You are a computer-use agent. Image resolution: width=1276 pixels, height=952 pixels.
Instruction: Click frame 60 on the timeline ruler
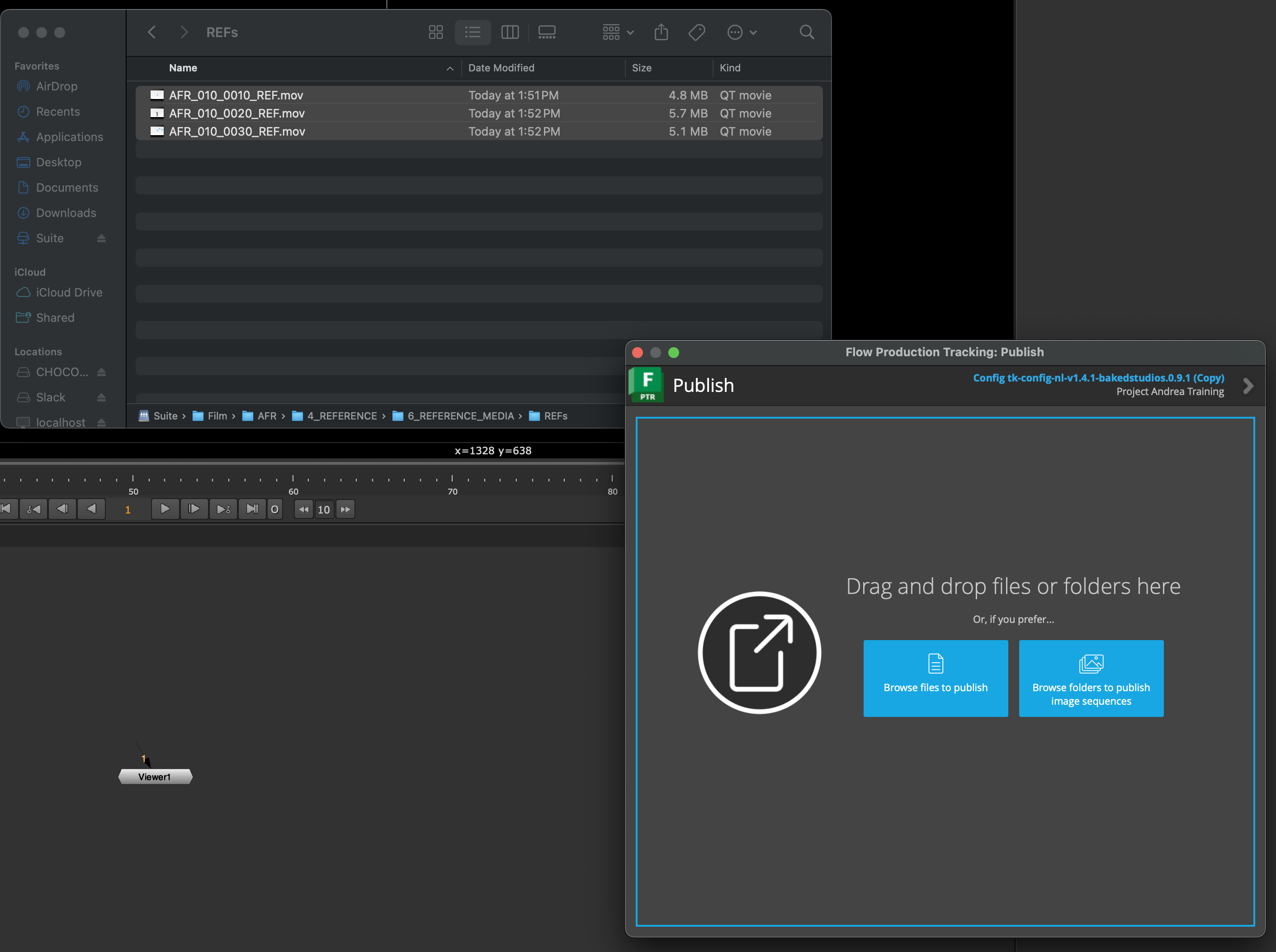click(x=293, y=480)
